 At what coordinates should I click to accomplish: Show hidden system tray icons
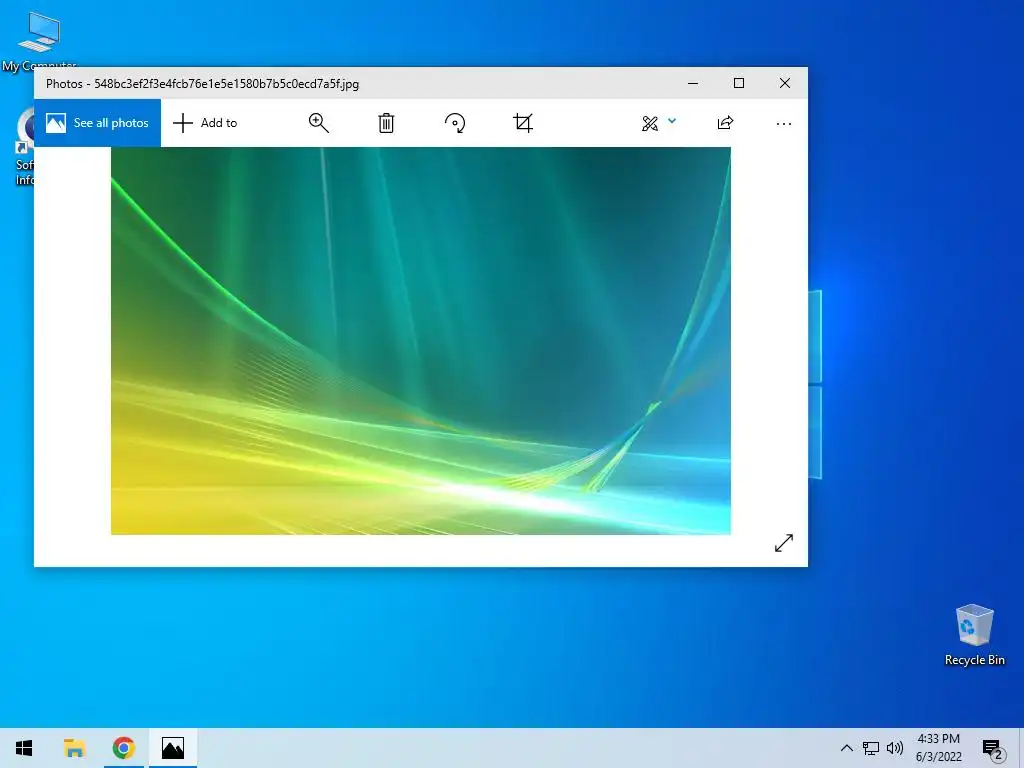point(846,748)
